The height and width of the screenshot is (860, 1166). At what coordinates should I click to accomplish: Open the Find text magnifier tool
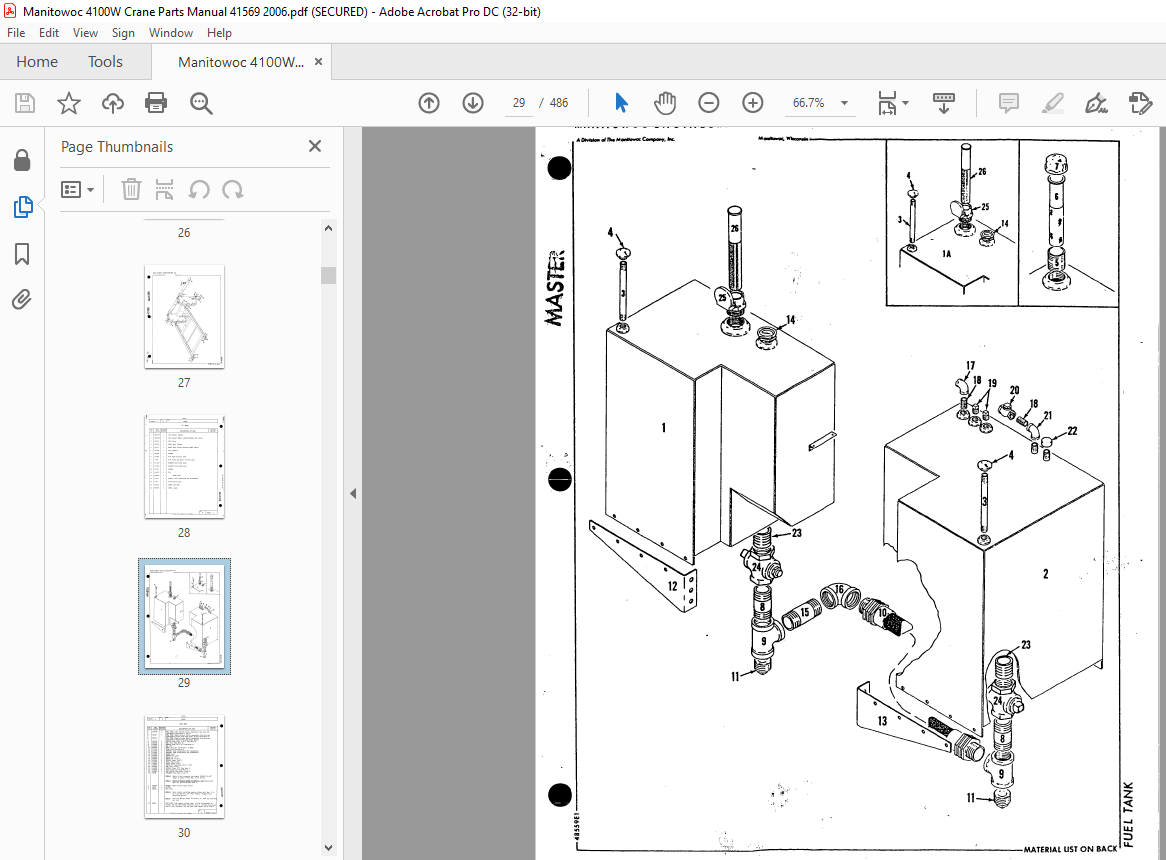pyautogui.click(x=201, y=103)
